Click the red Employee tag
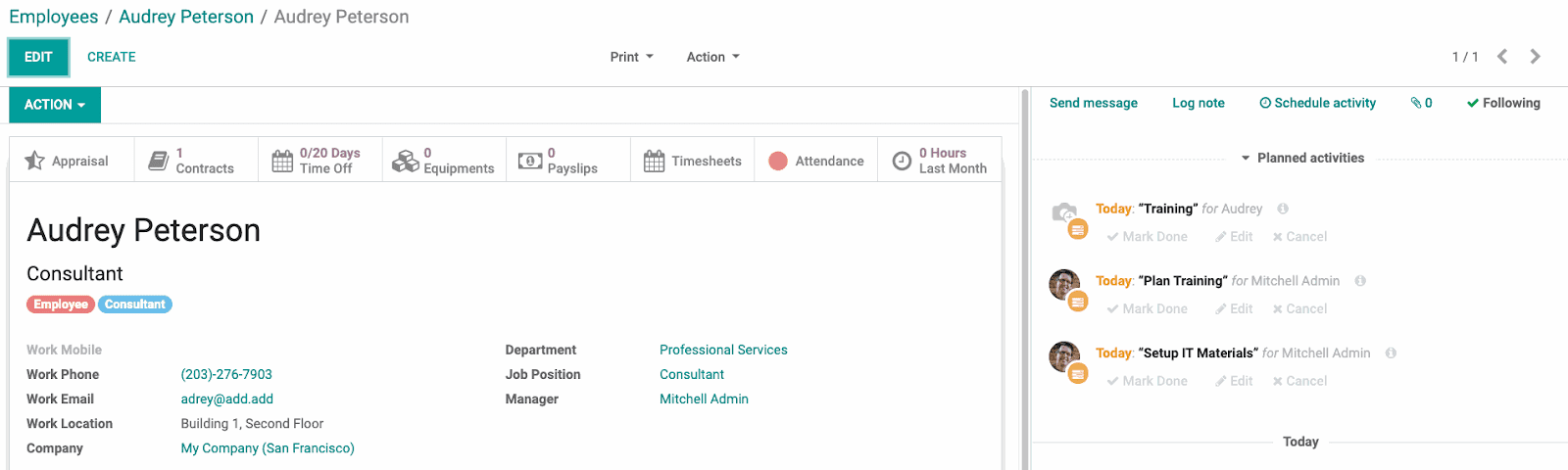 click(x=61, y=305)
